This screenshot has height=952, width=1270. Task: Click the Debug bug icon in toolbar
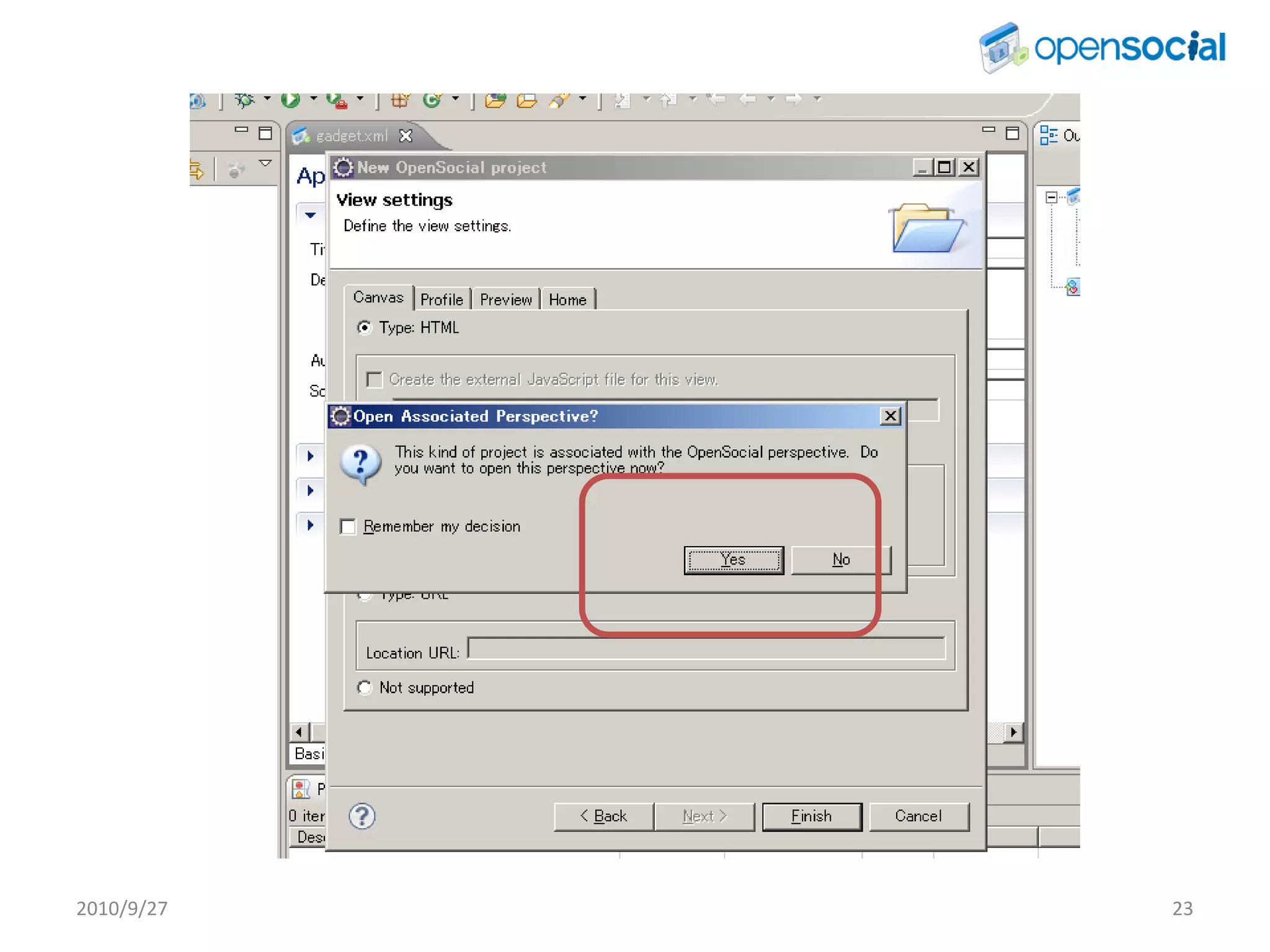[244, 100]
